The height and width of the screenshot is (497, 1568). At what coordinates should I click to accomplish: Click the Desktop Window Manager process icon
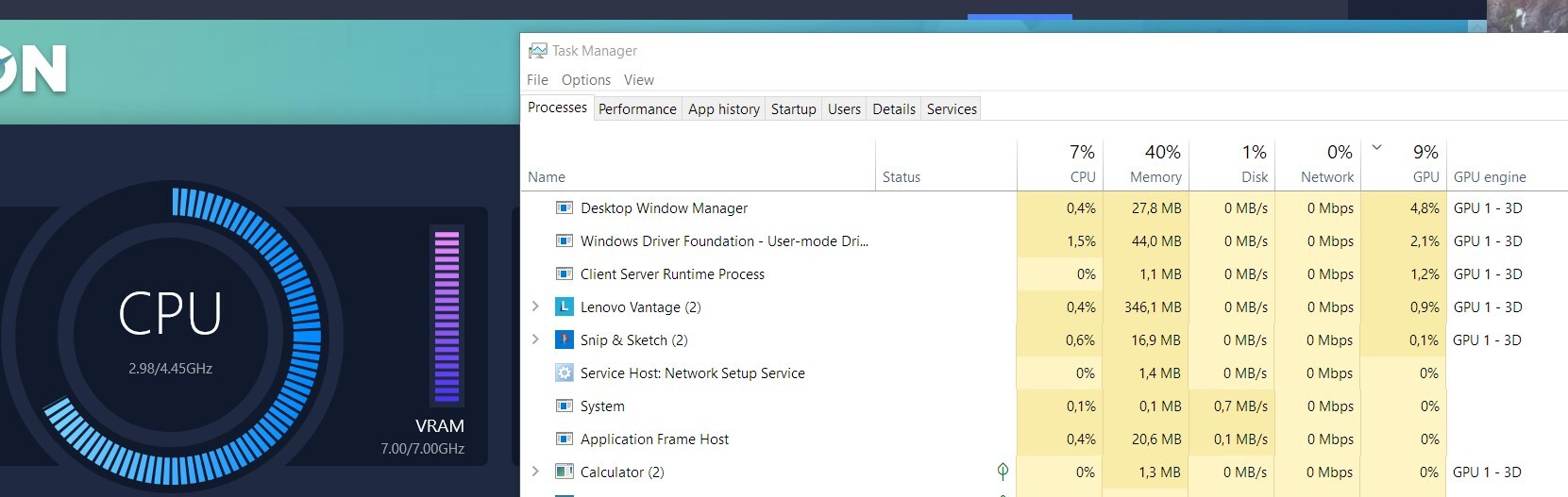coord(565,207)
